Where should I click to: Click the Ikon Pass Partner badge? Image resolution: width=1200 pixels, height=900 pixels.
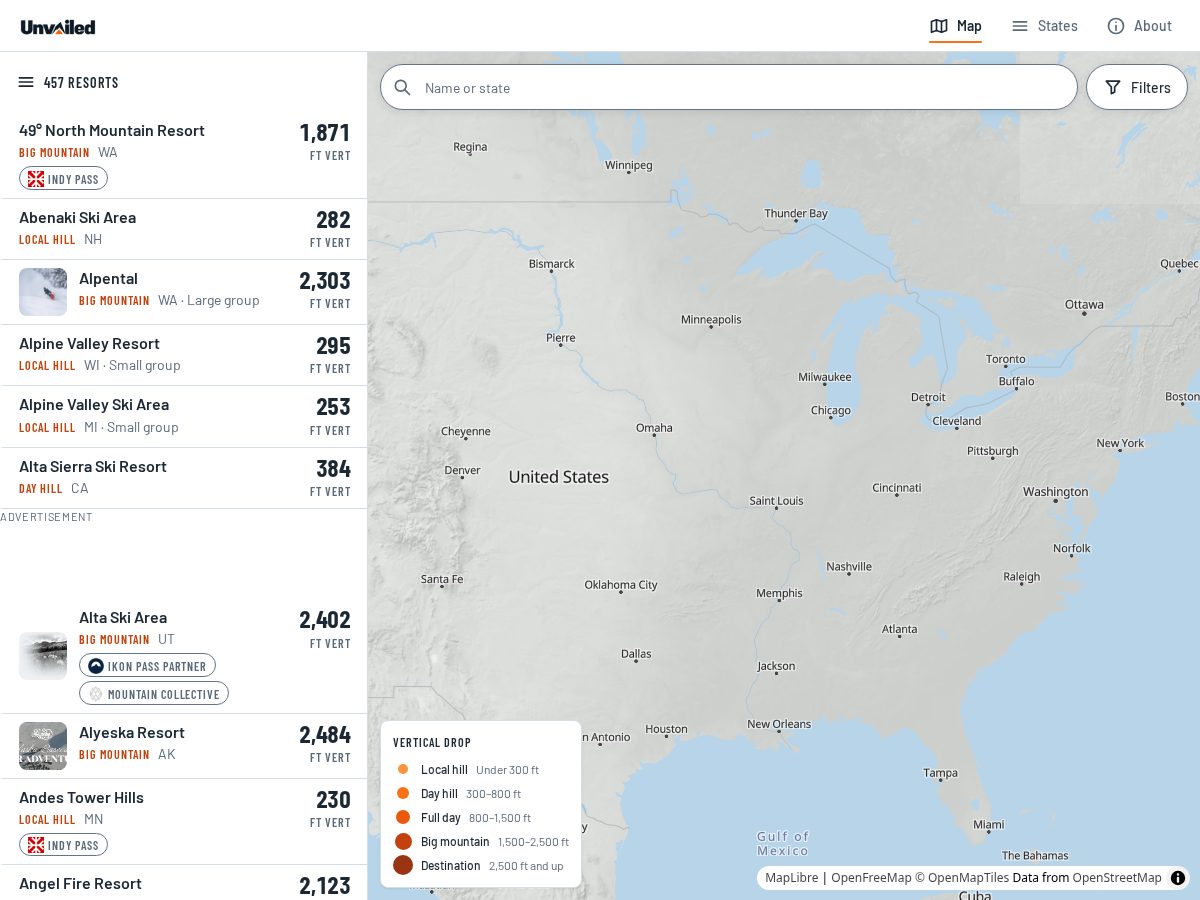(147, 666)
